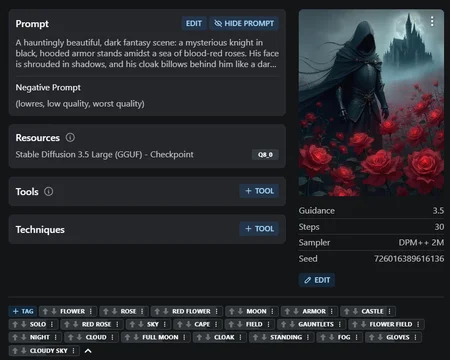Open the three-dot menu on the image
Screen dimensions: 450x360
[x=432, y=21]
